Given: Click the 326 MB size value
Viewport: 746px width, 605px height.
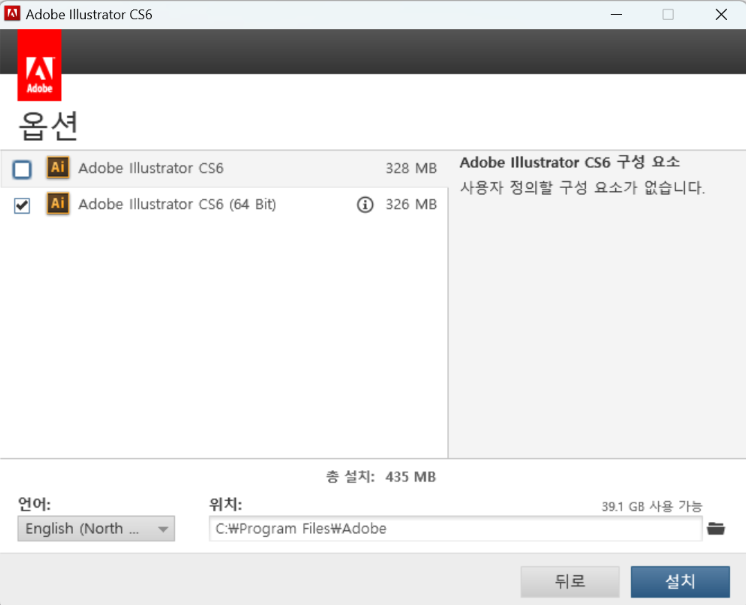Looking at the screenshot, I should (x=411, y=205).
